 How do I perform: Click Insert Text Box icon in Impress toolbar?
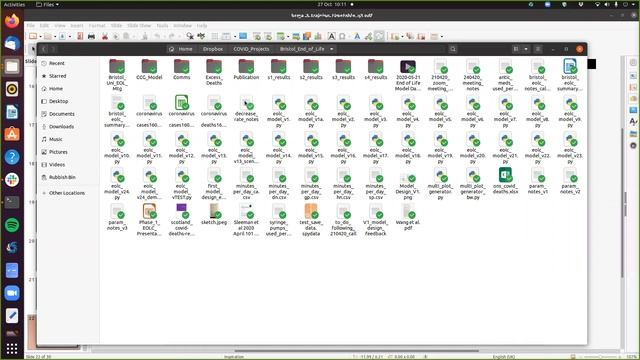coord(332,36)
